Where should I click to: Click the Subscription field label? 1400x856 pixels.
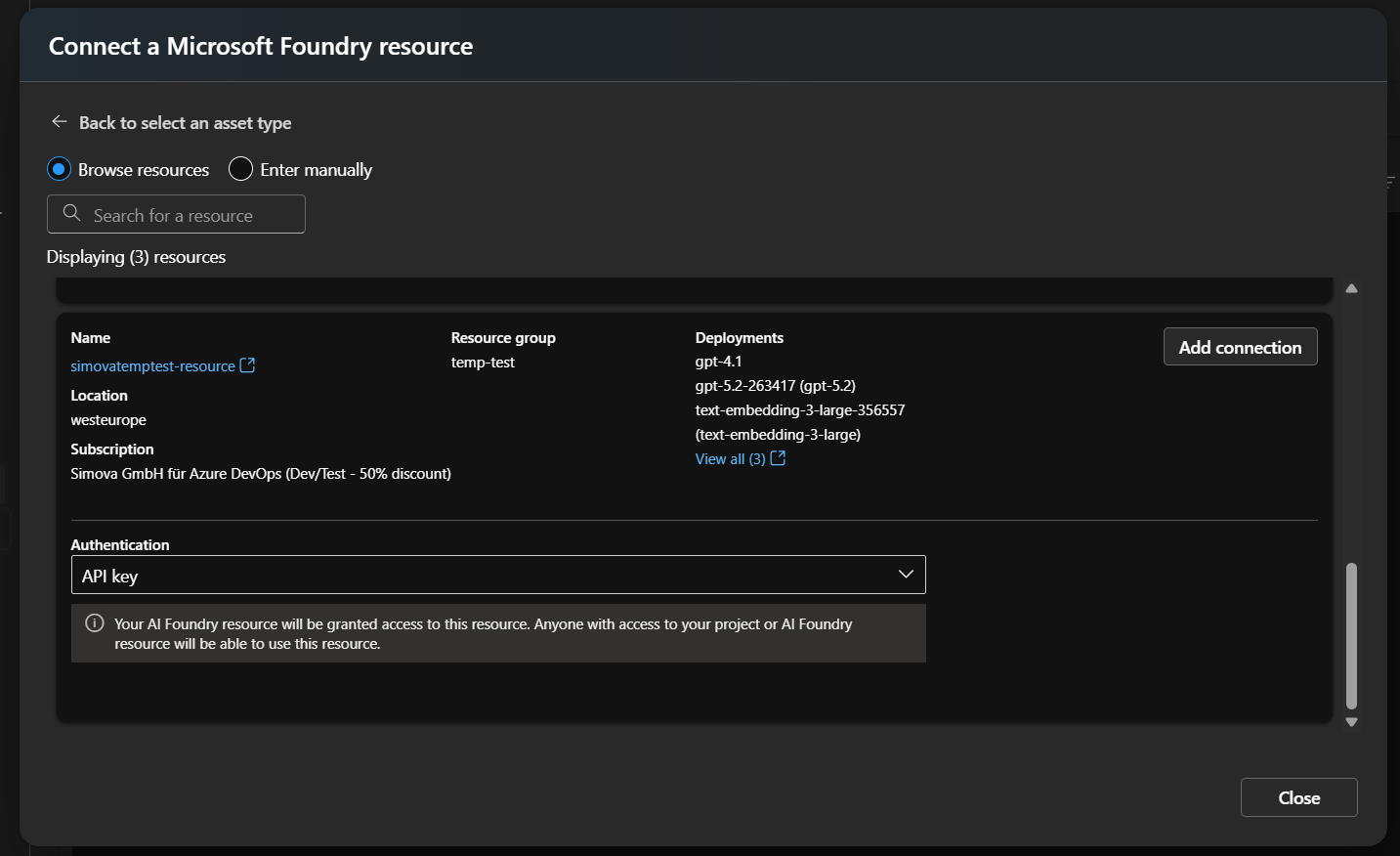(x=112, y=449)
